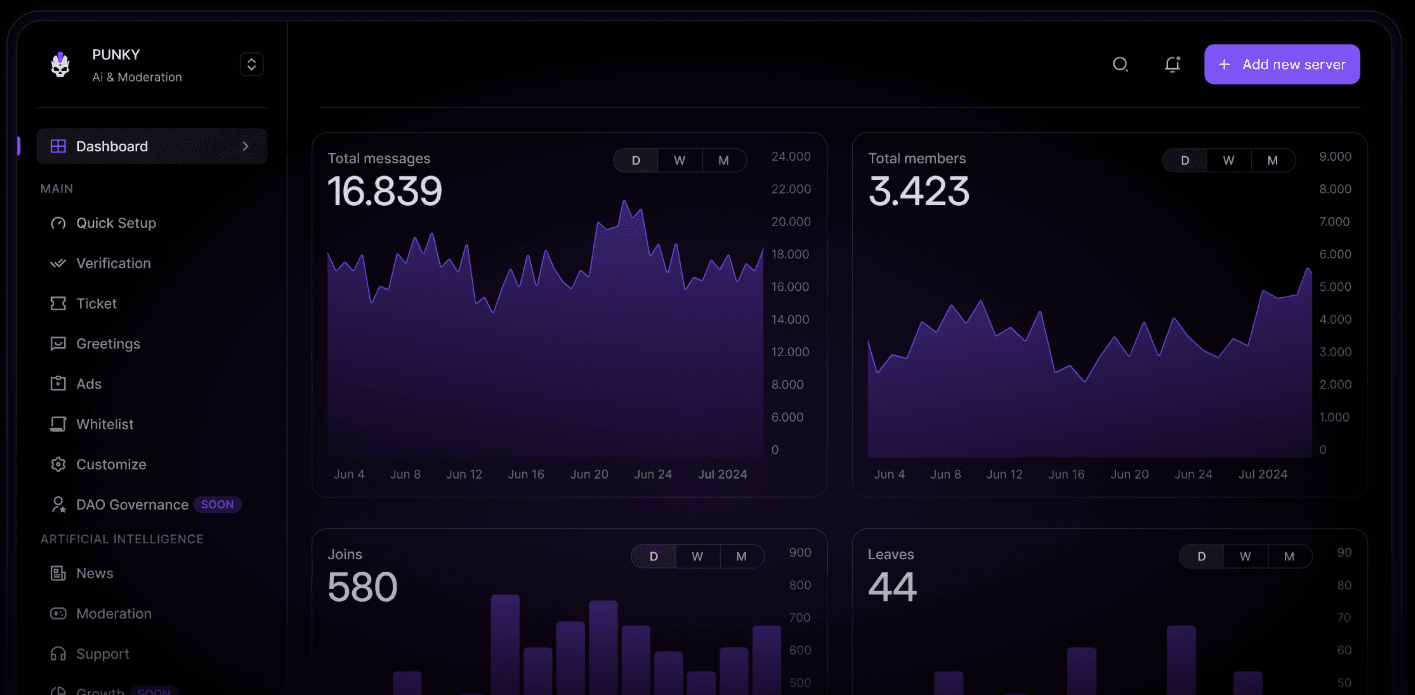This screenshot has height=695, width=1415.
Task: Go to Greetings menu item
Action: pyautogui.click(x=108, y=343)
